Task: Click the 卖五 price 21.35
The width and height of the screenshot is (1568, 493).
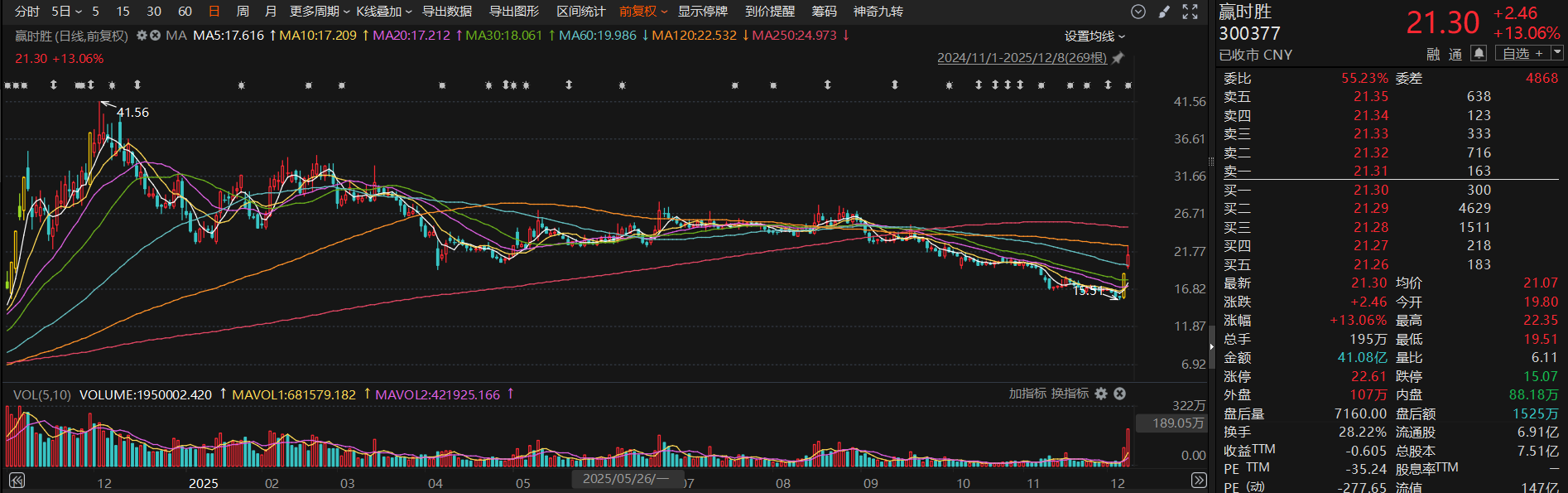Action: click(x=1371, y=96)
